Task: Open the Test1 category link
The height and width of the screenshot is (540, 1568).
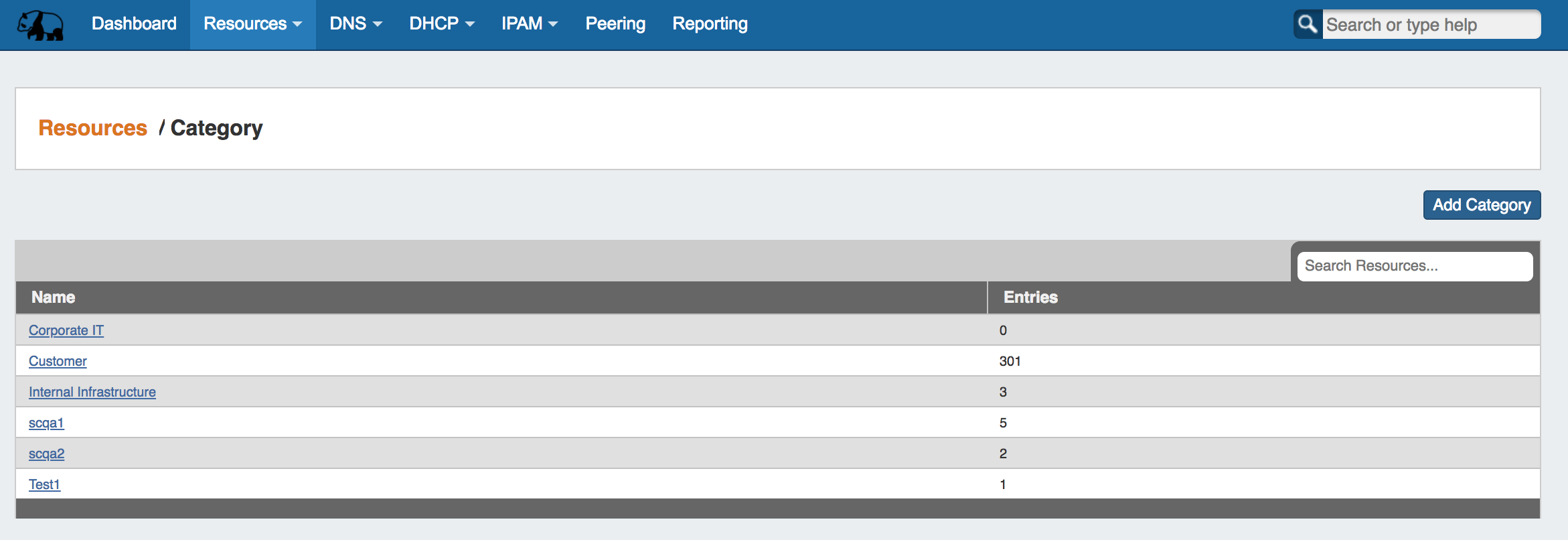Action: coord(44,484)
